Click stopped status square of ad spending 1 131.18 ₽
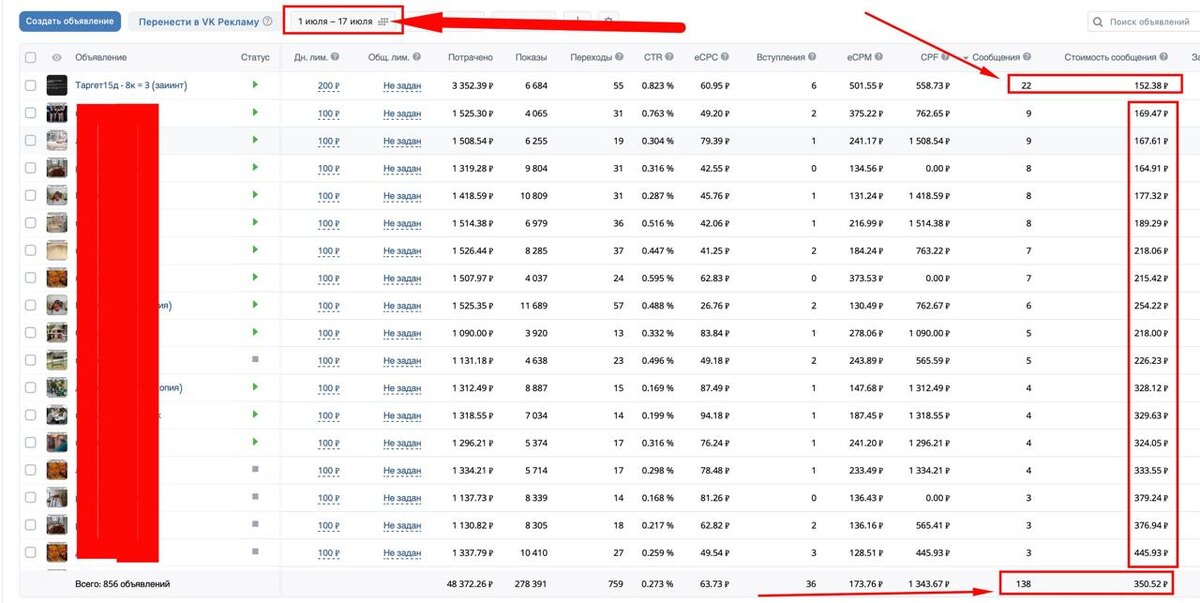This screenshot has width=1200, height=603. tap(255, 359)
